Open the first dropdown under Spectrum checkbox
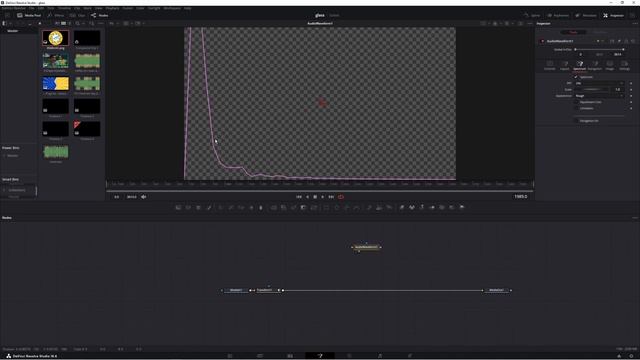This screenshot has width=640, height=360. (x=599, y=83)
